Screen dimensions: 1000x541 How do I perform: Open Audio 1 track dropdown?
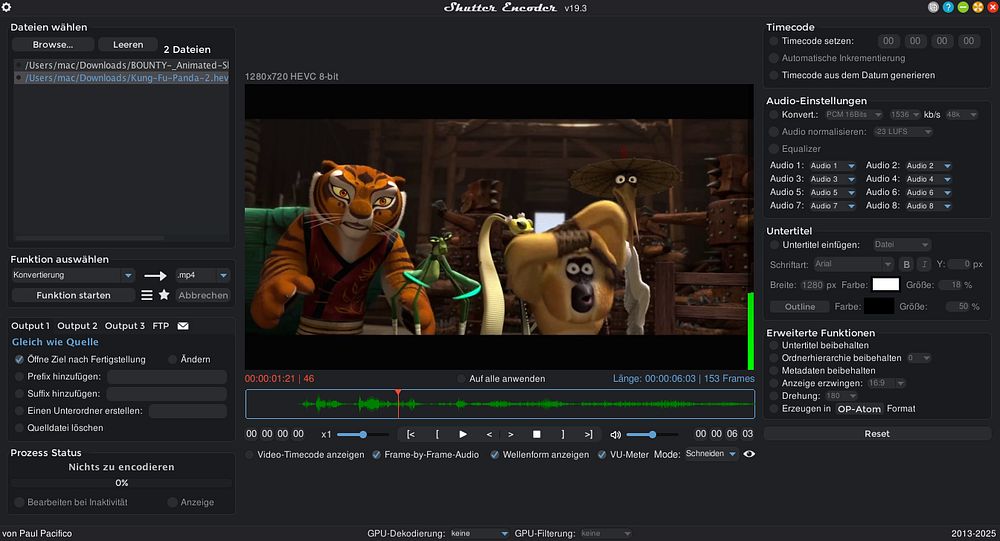832,165
